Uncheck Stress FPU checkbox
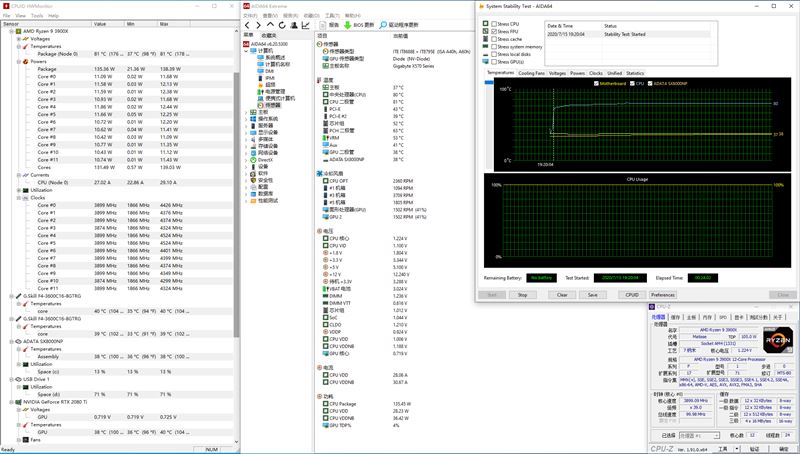This screenshot has width=800, height=454. click(494, 32)
